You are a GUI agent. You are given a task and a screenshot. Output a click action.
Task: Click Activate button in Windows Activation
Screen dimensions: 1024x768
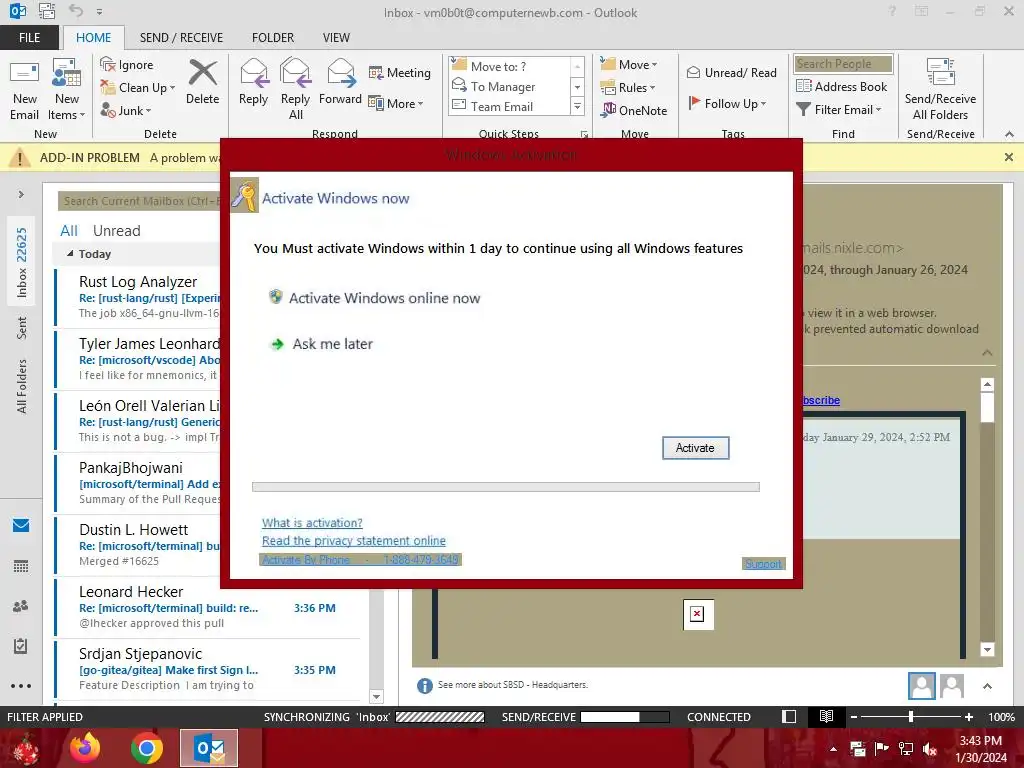[695, 448]
